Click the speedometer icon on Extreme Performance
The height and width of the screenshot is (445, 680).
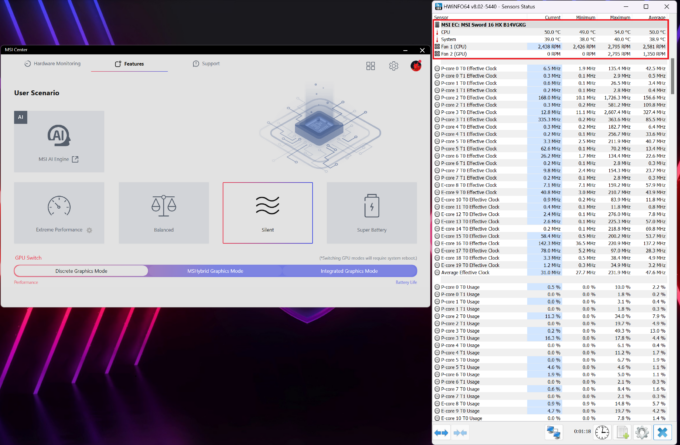pos(59,206)
